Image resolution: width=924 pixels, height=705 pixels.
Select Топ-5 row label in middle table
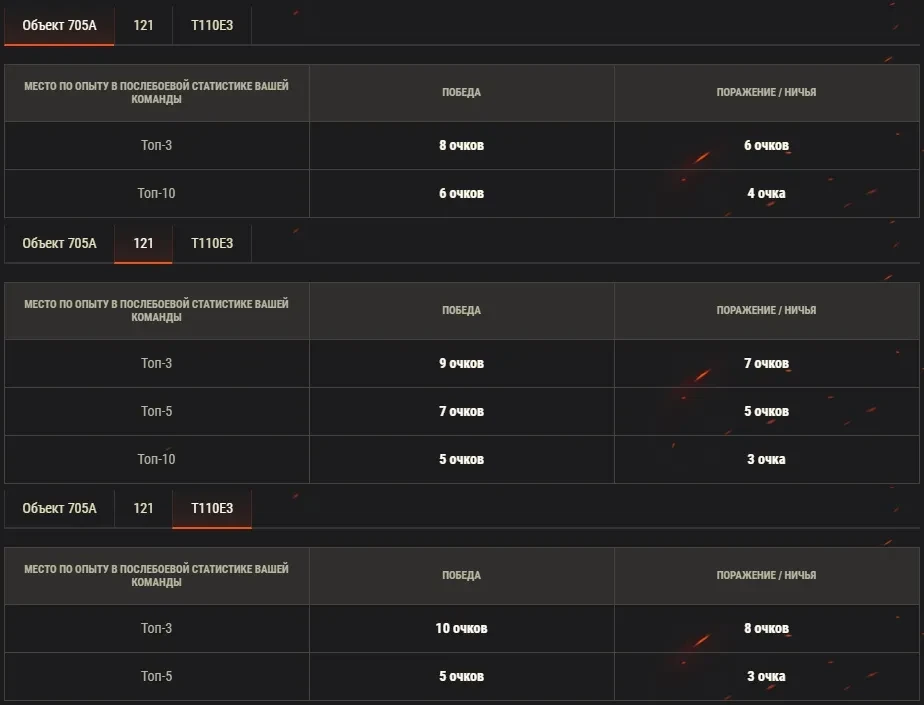(156, 411)
